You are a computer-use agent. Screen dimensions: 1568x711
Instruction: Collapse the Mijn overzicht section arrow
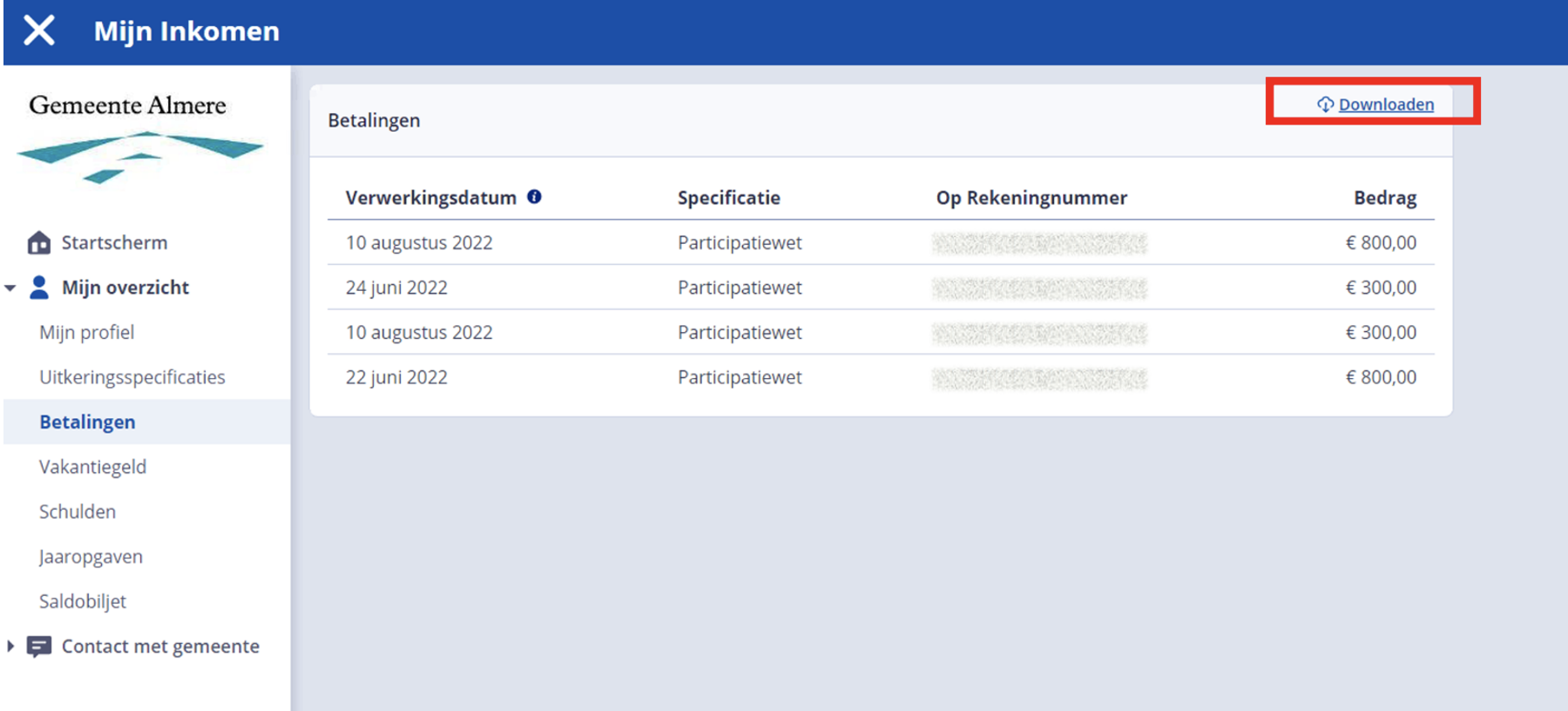coord(10,288)
